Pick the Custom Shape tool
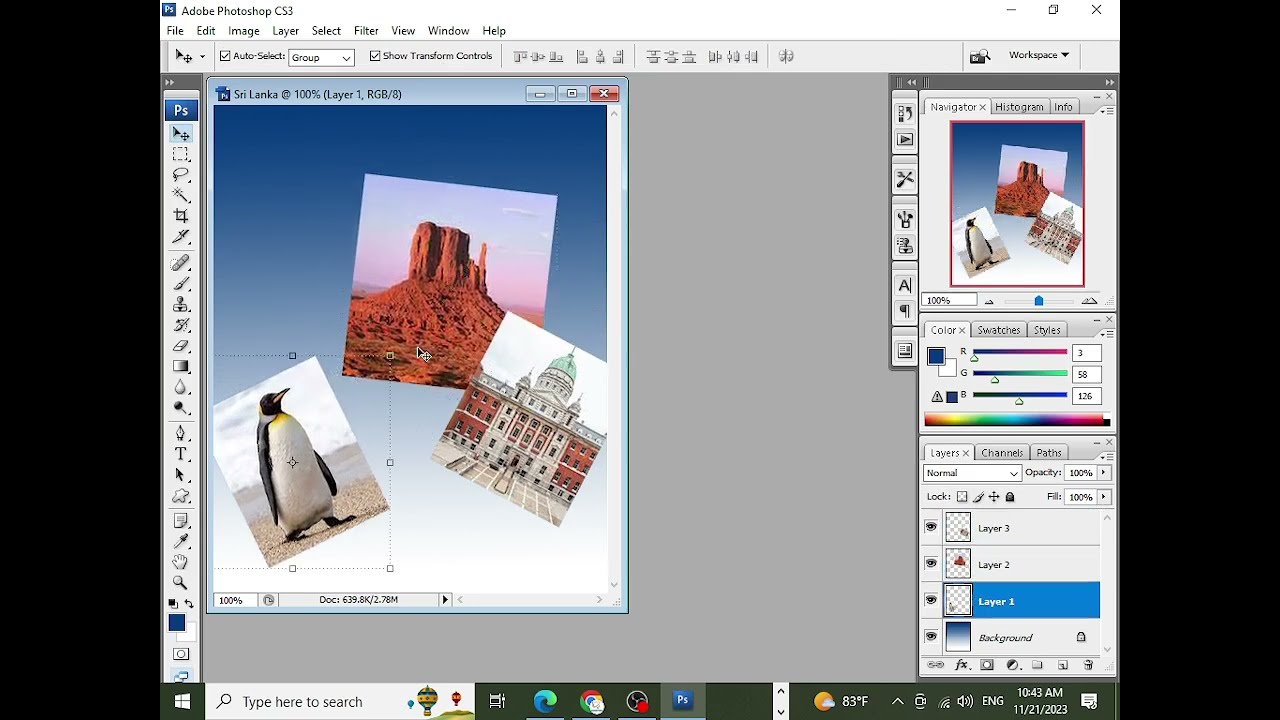Viewport: 1280px width, 720px height. (181, 496)
